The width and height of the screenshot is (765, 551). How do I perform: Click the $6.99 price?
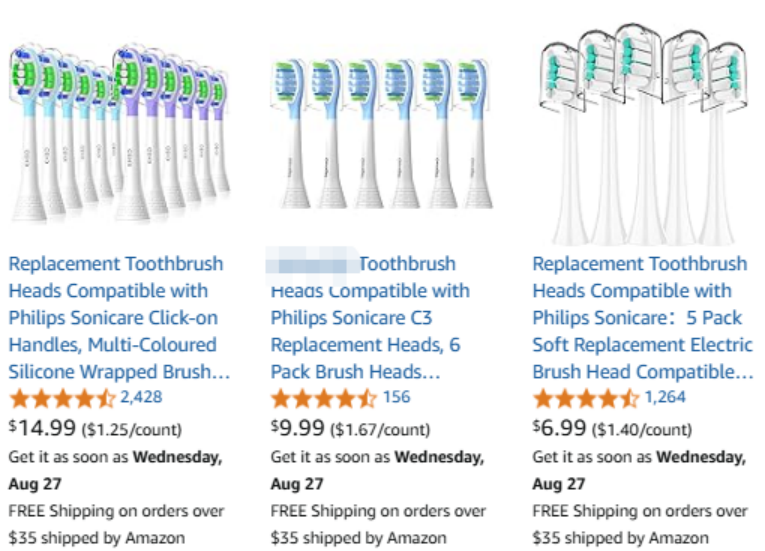560,428
